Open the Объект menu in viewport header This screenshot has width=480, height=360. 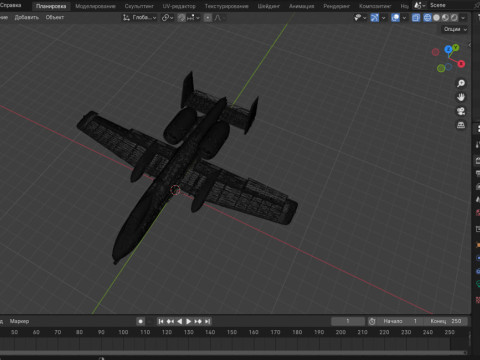[x=55, y=17]
